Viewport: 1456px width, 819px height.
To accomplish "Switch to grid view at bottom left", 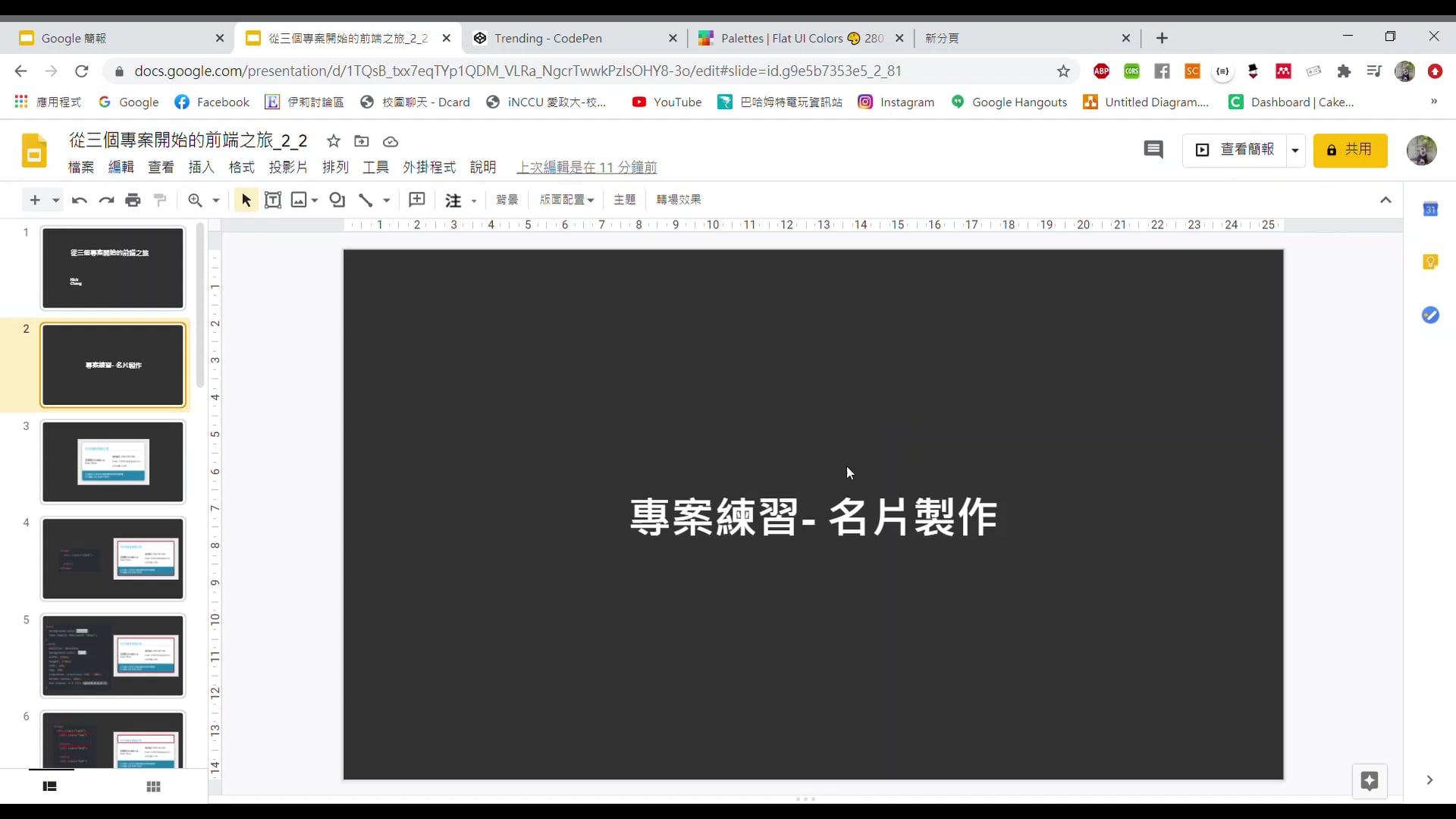I will [153, 786].
